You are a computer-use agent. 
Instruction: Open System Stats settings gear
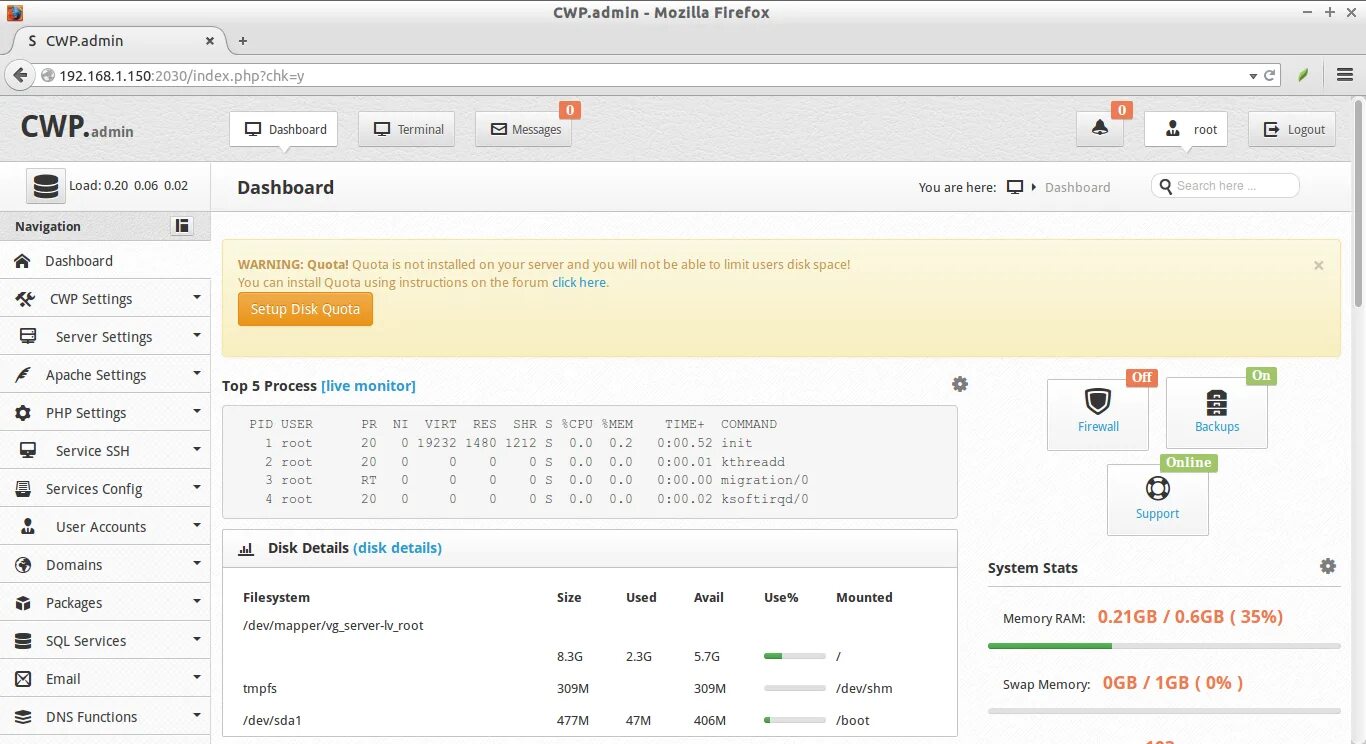coord(1328,566)
